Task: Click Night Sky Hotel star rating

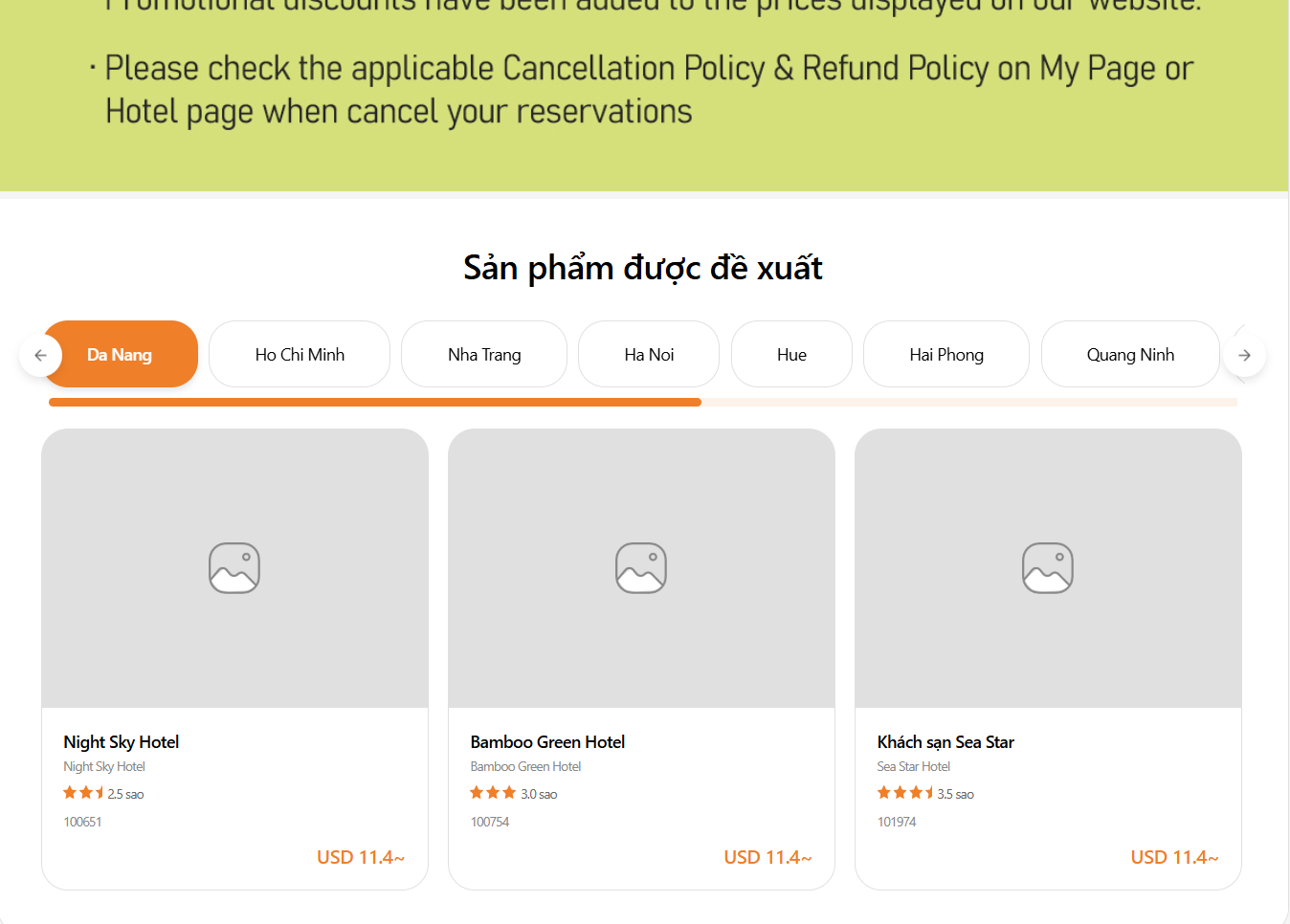Action: pos(84,793)
